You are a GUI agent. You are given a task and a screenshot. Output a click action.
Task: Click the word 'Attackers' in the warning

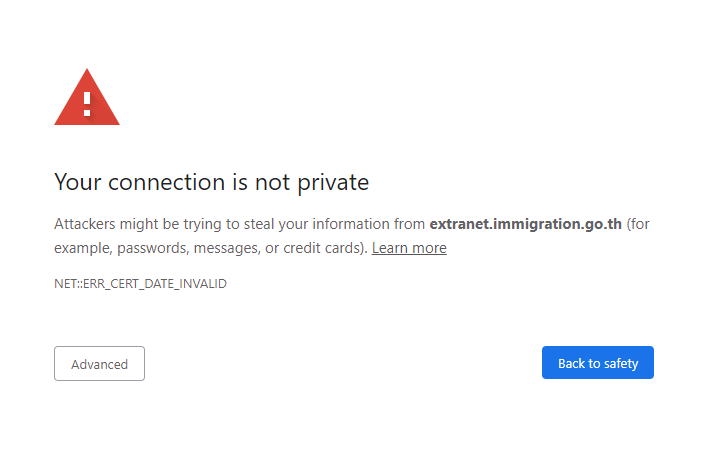tap(87, 224)
